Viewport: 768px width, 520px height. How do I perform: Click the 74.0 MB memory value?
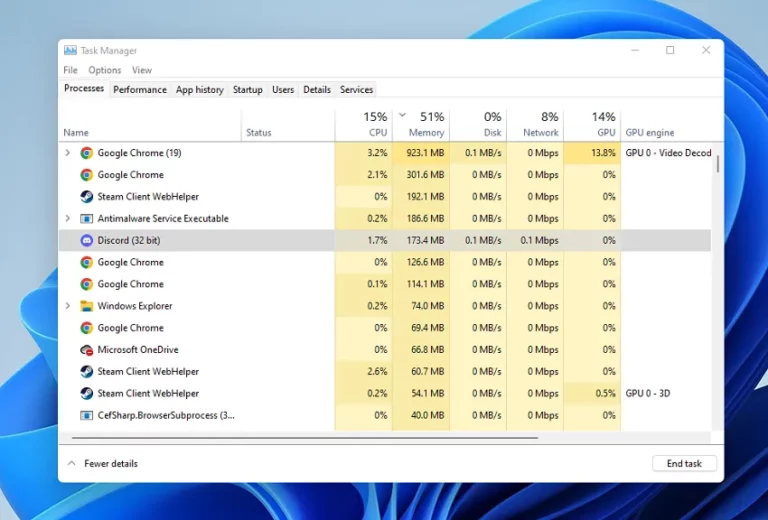pos(428,306)
